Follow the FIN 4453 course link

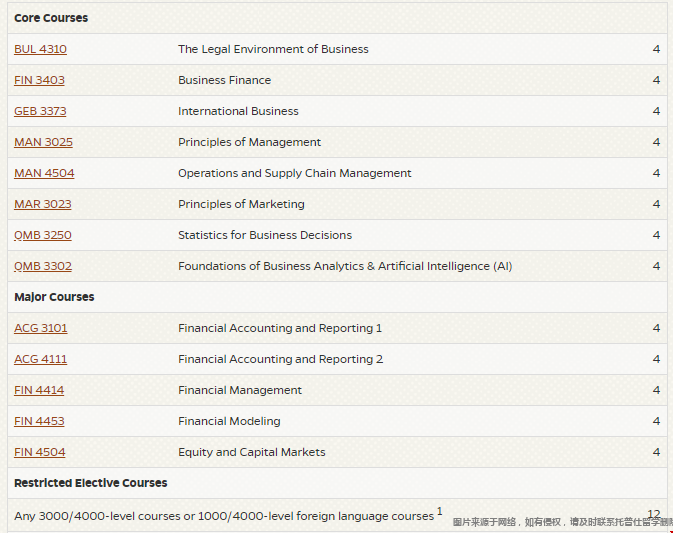39,421
